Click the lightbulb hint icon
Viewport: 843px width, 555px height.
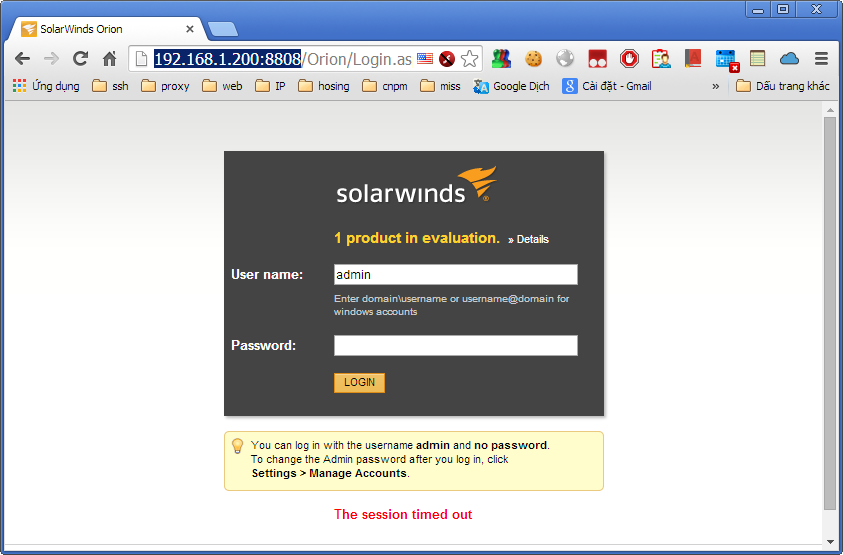point(237,446)
